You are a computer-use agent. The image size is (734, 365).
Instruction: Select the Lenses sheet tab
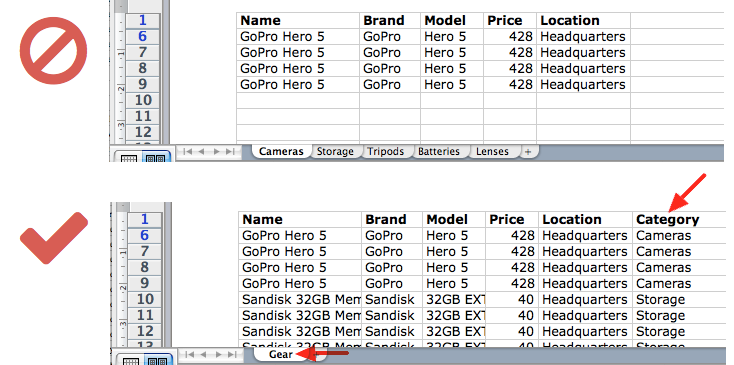click(x=492, y=152)
